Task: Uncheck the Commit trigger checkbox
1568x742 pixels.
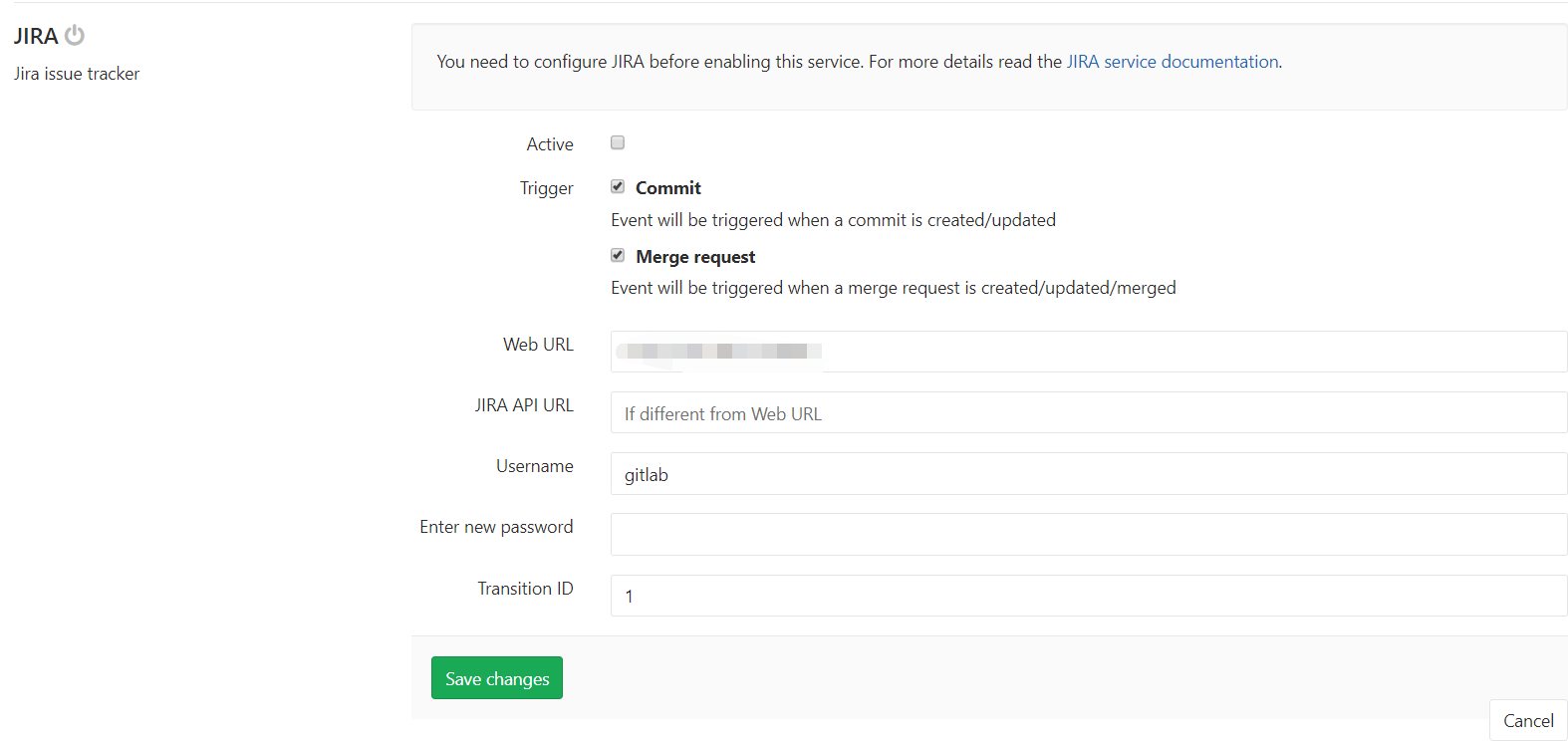Action: (618, 185)
